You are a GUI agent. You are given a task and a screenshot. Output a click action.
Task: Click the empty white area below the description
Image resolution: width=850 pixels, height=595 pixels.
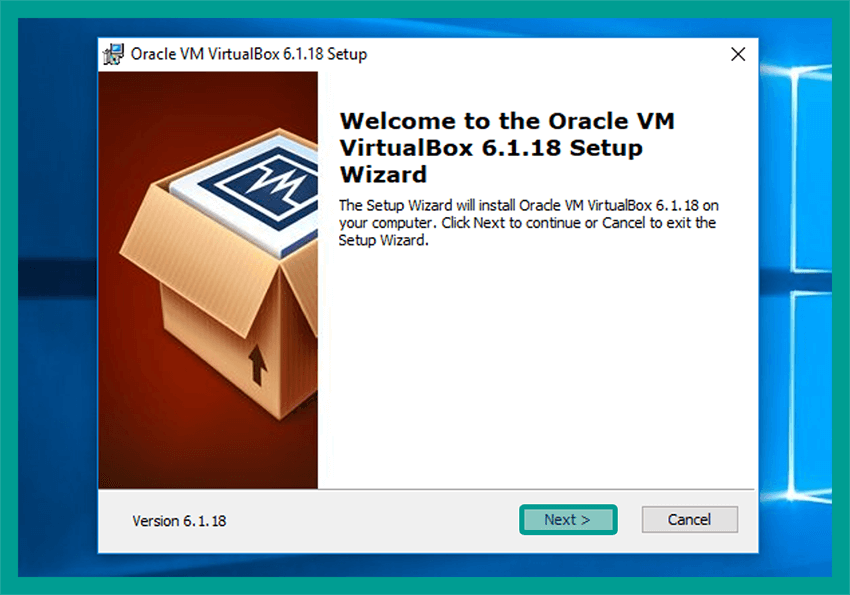coord(537,368)
